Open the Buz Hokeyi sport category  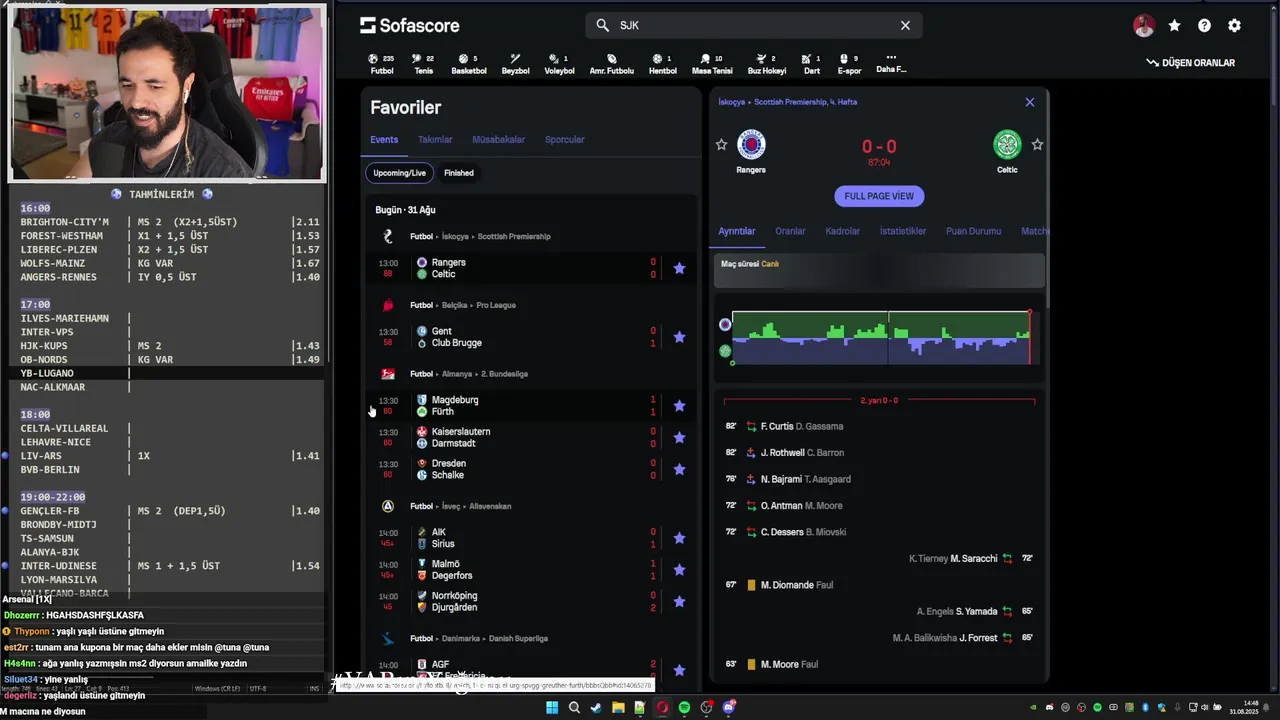(767, 64)
